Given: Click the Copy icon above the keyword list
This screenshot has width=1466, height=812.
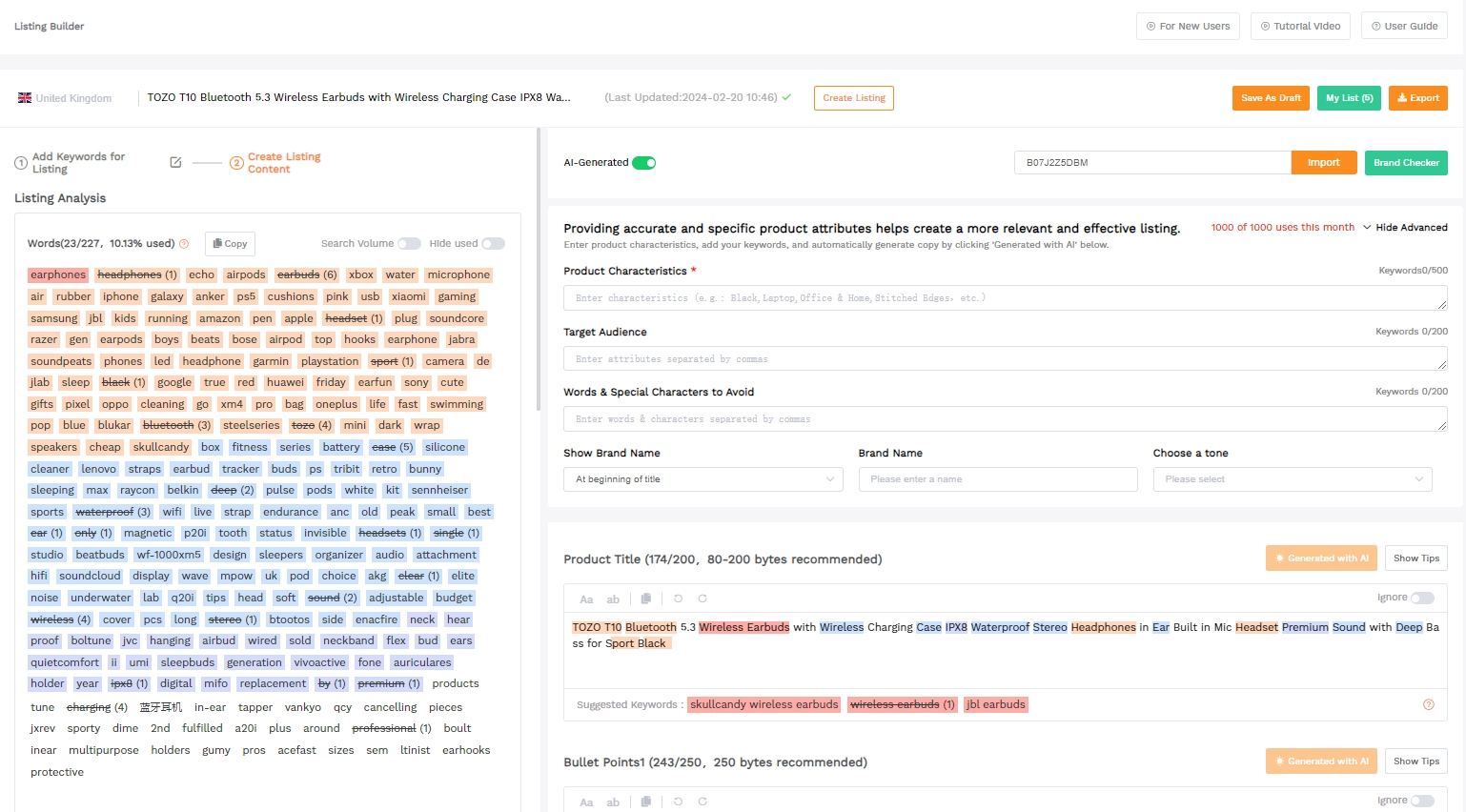Looking at the screenshot, I should pyautogui.click(x=230, y=243).
